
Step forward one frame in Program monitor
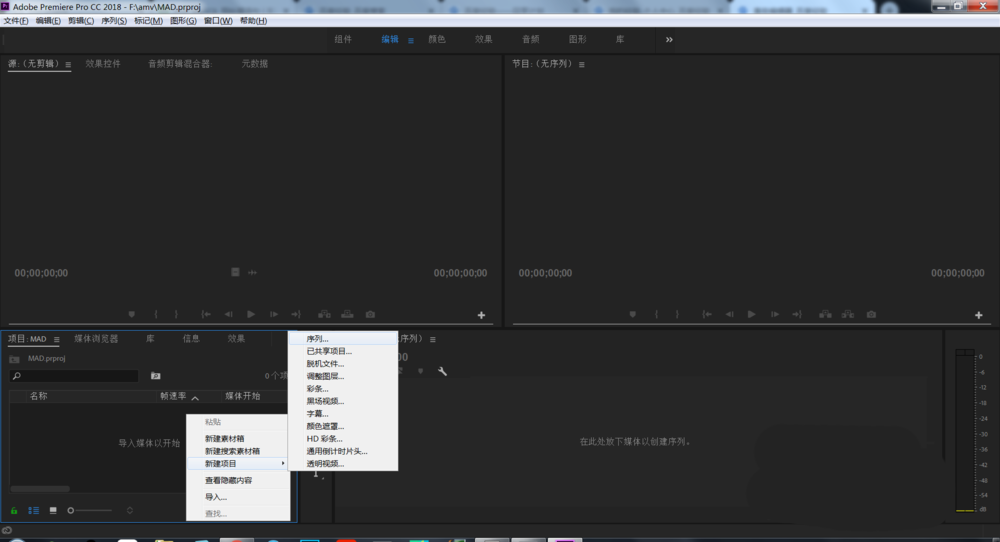click(x=774, y=314)
